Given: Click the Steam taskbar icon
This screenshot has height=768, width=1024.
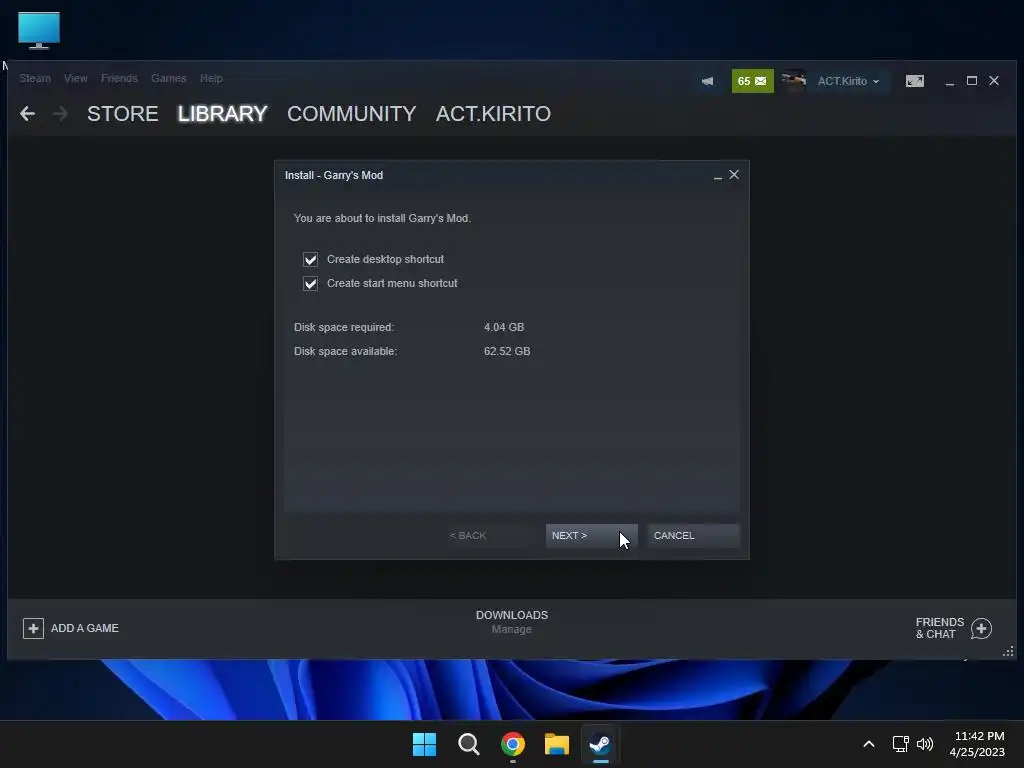Looking at the screenshot, I should 600,744.
